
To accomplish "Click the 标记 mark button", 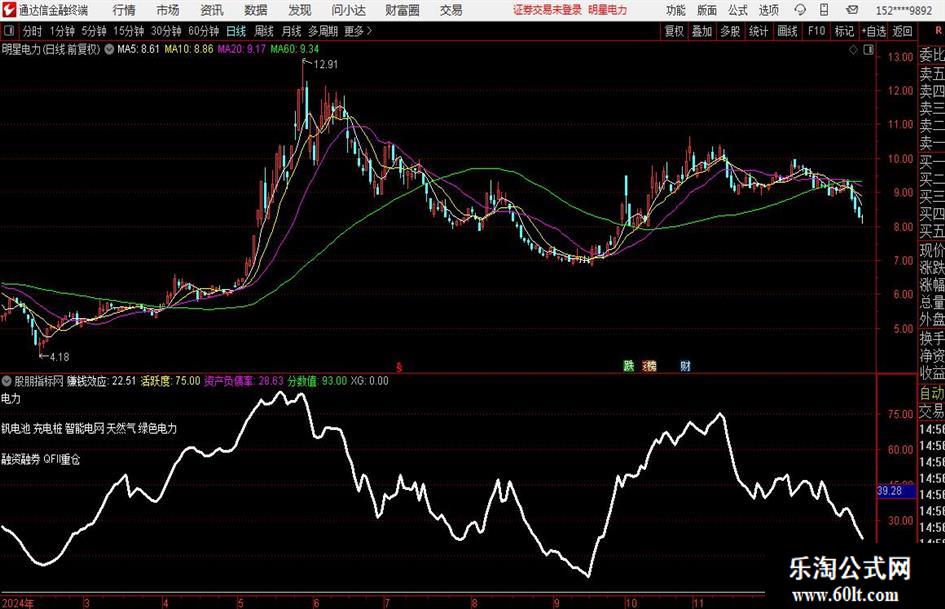I will (x=844, y=31).
